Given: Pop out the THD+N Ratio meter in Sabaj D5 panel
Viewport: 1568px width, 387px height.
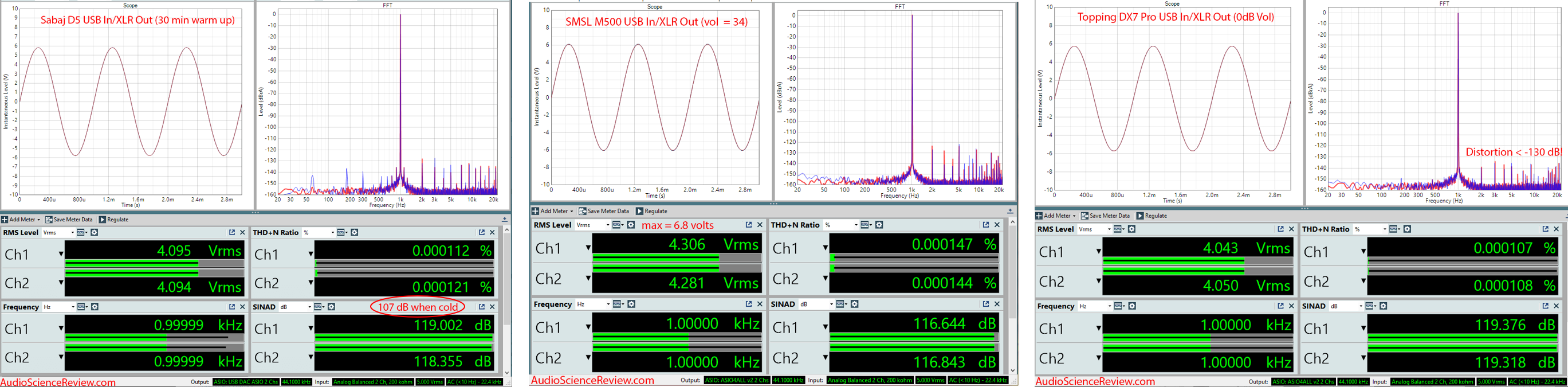Looking at the screenshot, I should [x=481, y=232].
